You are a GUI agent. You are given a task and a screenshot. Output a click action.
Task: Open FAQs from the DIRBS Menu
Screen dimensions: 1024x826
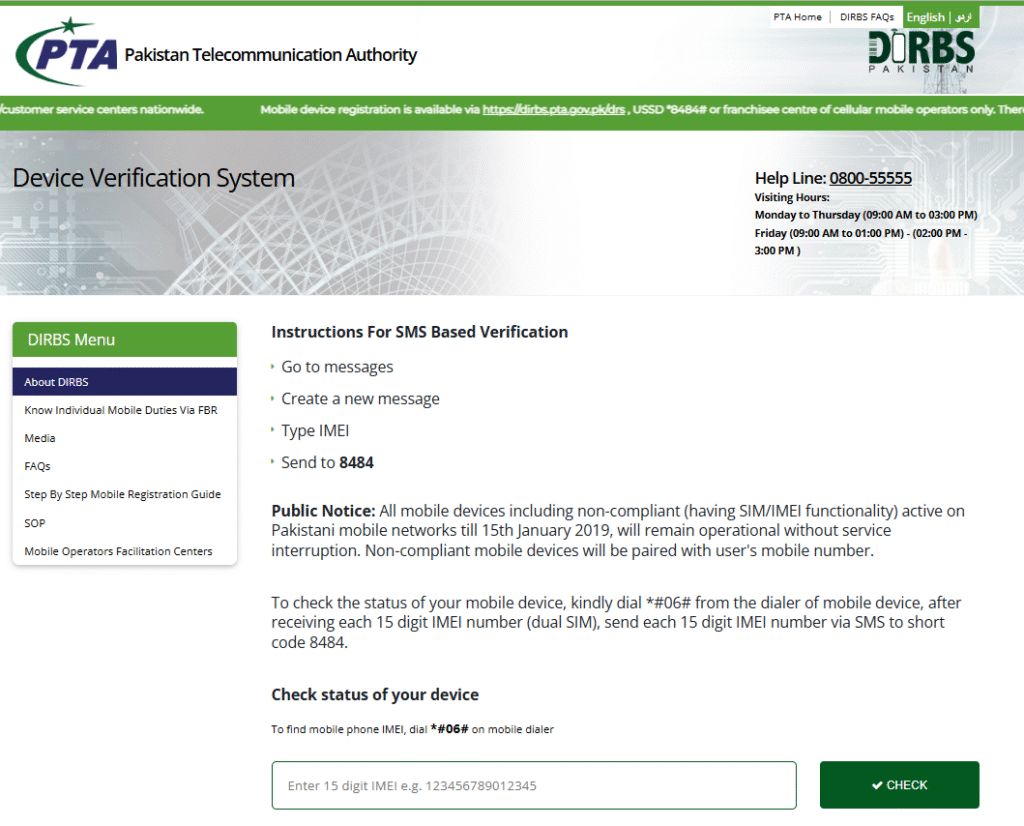coord(37,466)
